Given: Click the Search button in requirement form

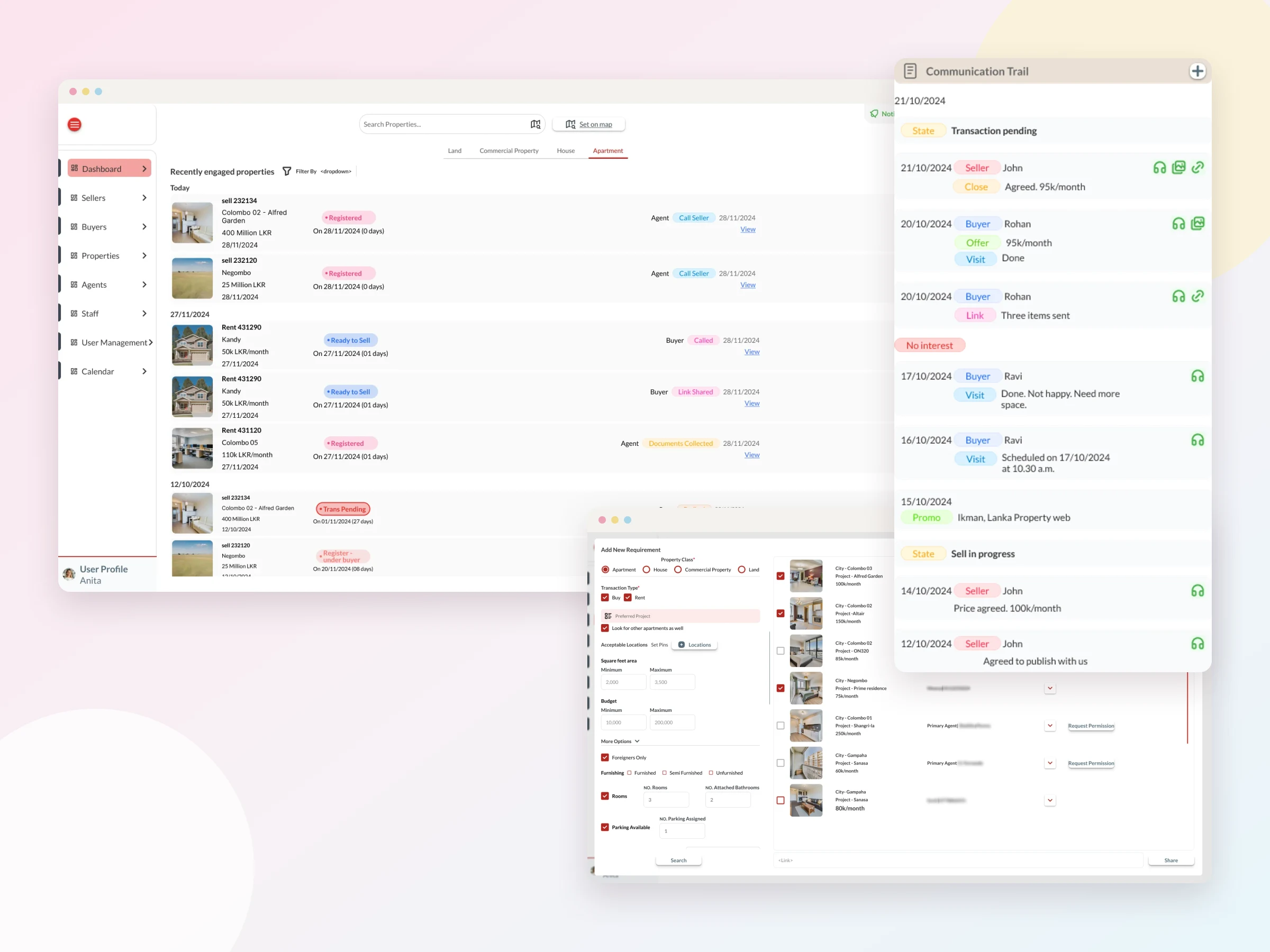Looking at the screenshot, I should [678, 860].
